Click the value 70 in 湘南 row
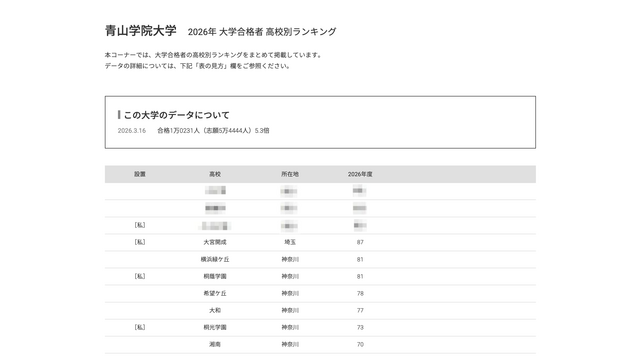The image size is (640, 360). point(360,344)
